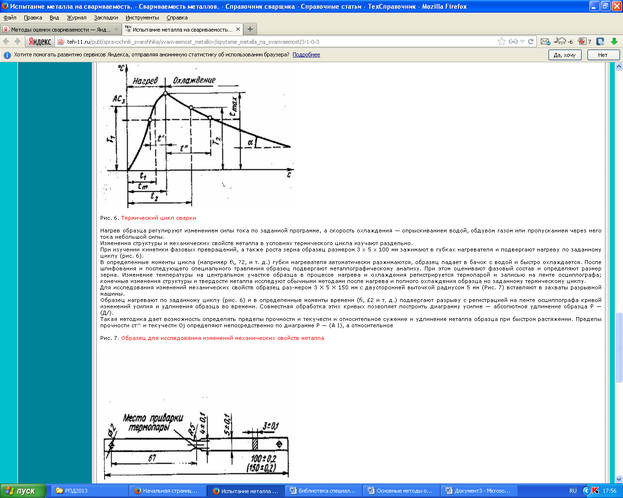Open the Журнал menu

[x=76, y=18]
